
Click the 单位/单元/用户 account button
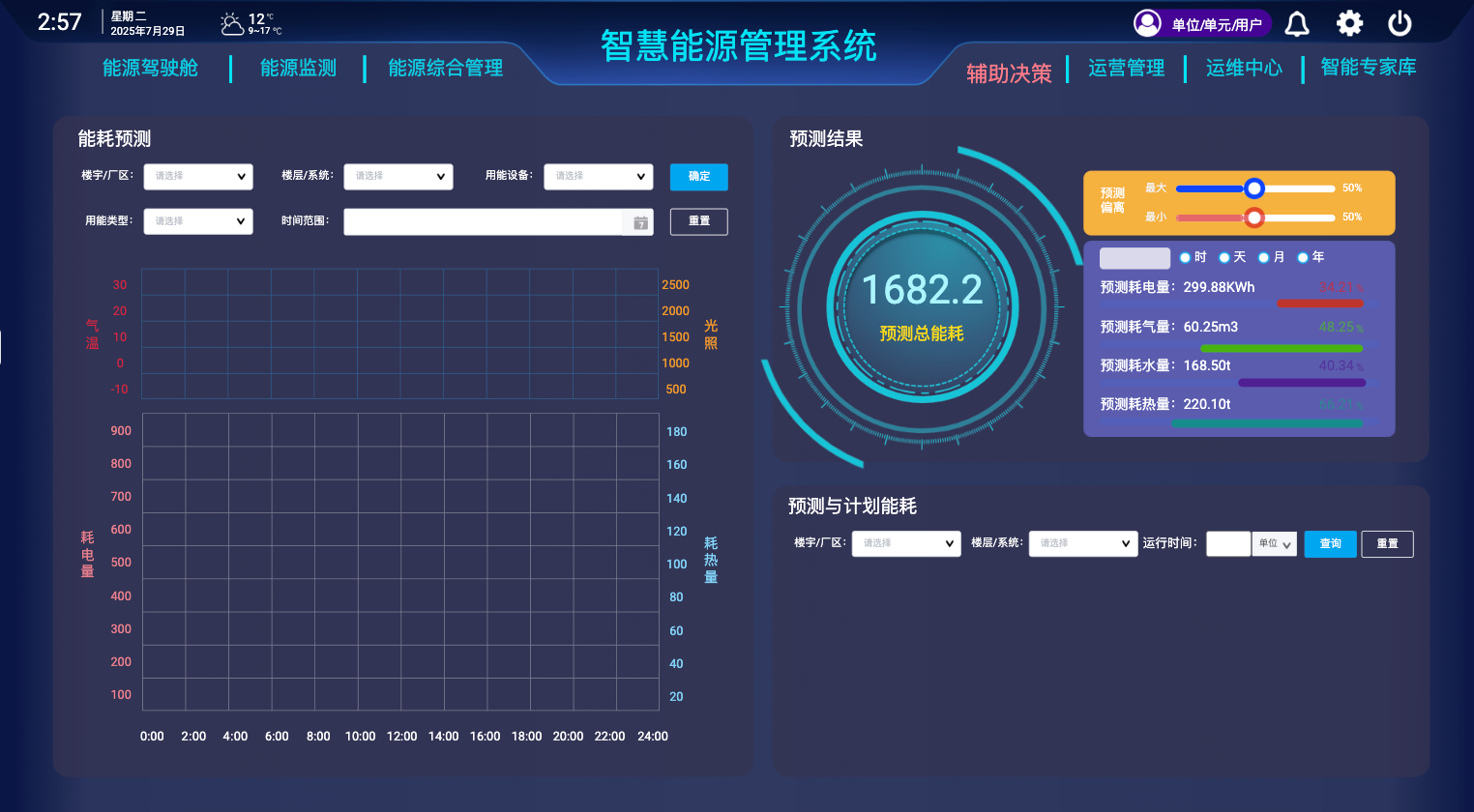[x=1202, y=23]
